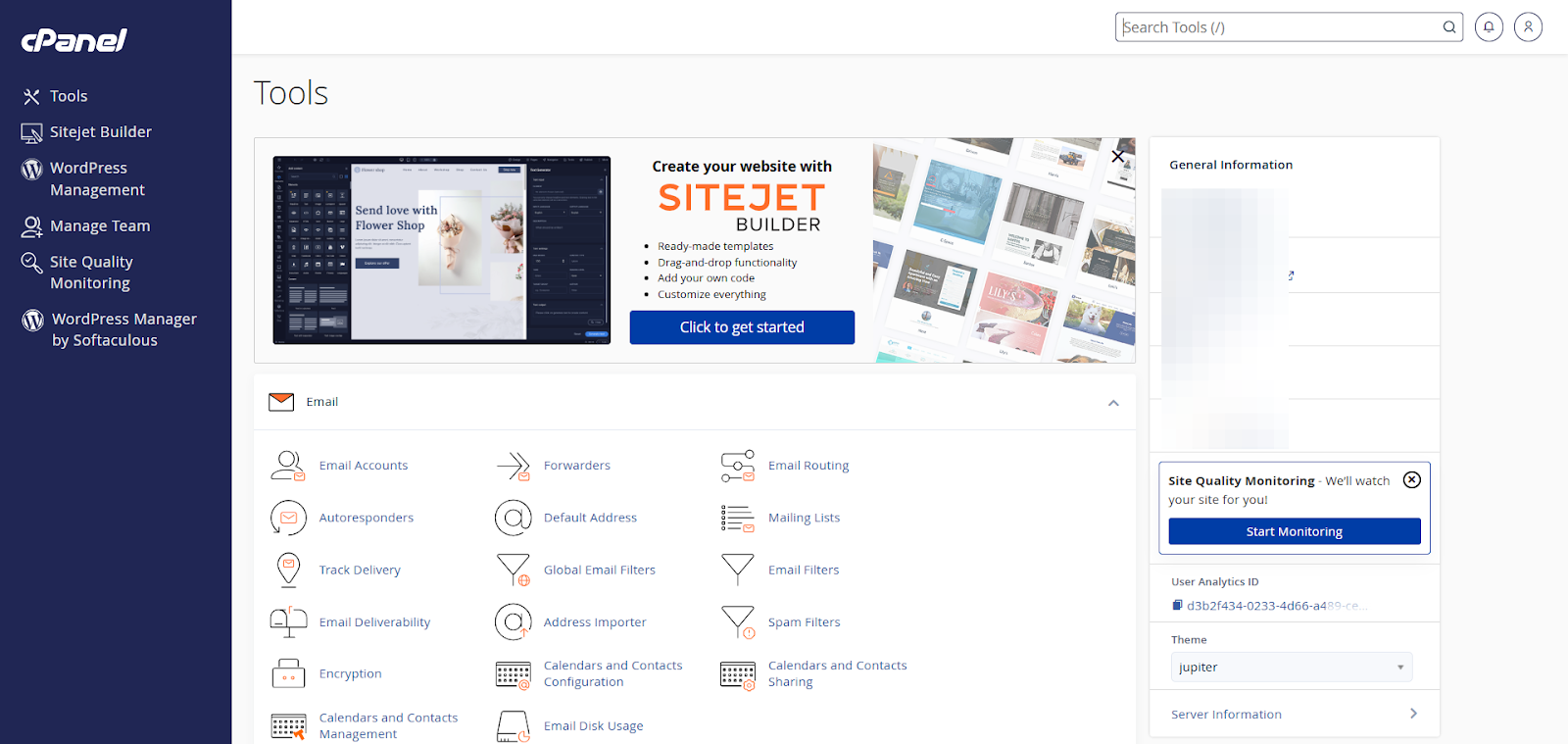Open the Track Delivery link
The image size is (1568, 744).
click(x=360, y=570)
